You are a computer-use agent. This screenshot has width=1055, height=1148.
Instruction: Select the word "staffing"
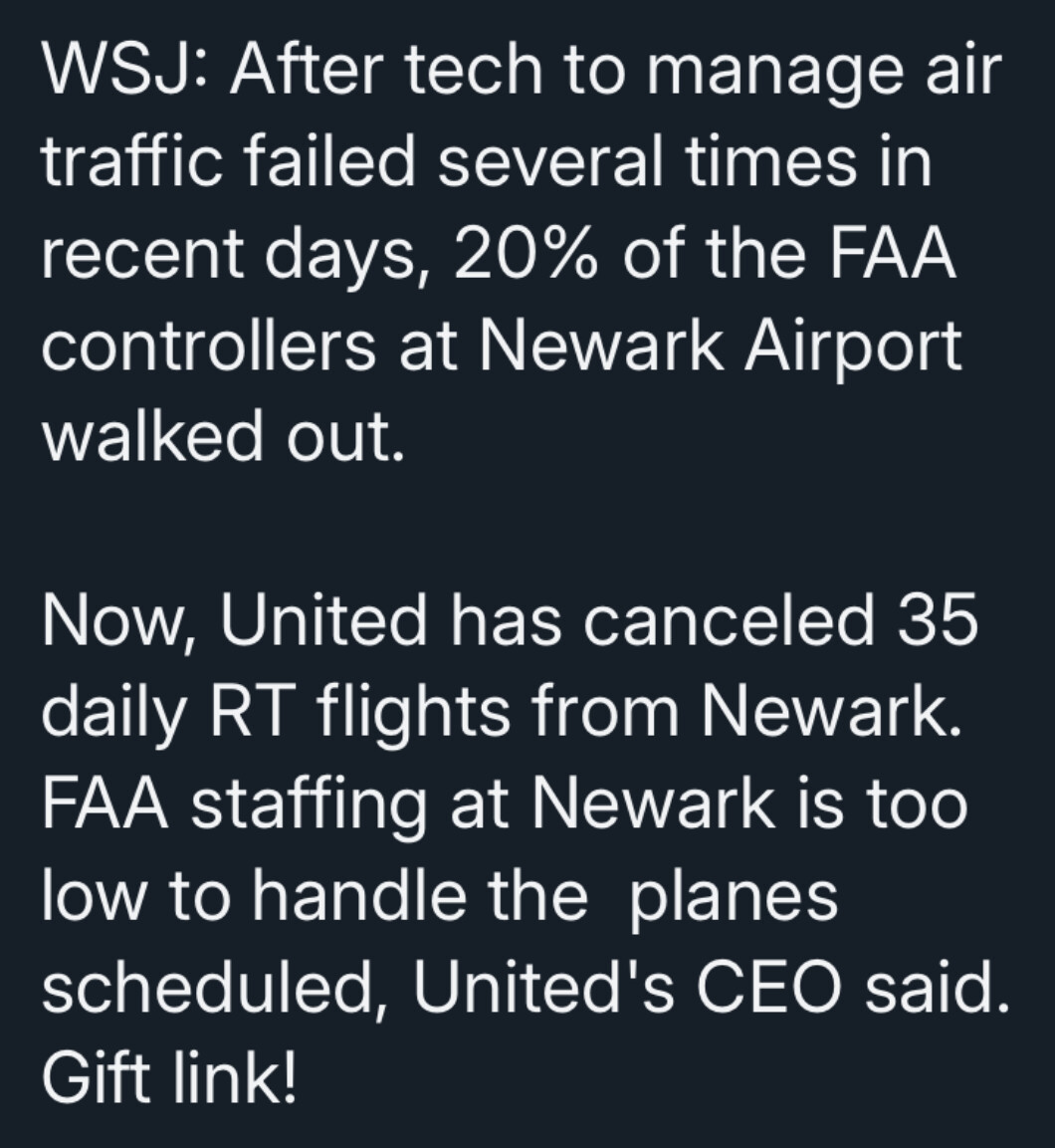309,805
